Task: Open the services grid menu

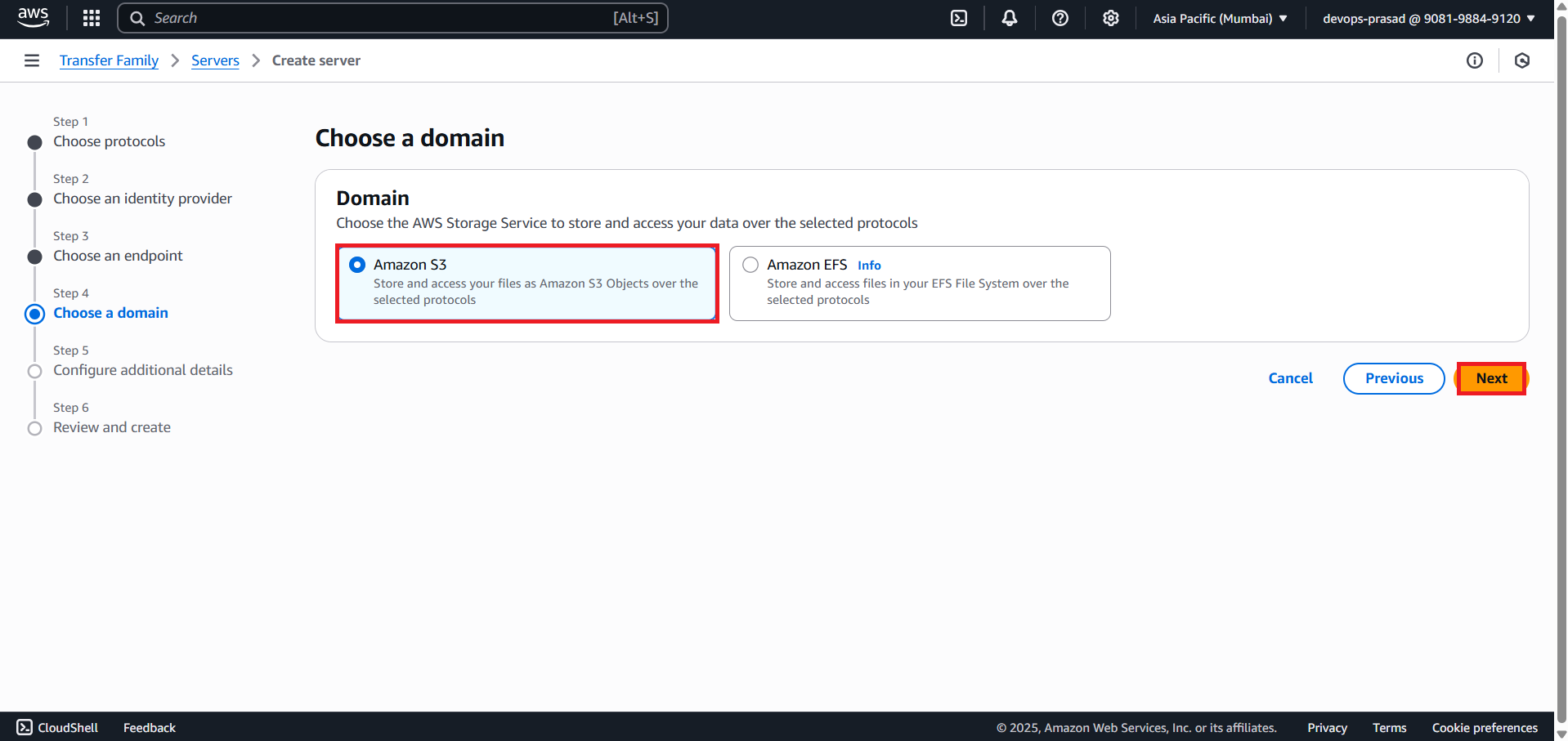Action: coord(91,17)
